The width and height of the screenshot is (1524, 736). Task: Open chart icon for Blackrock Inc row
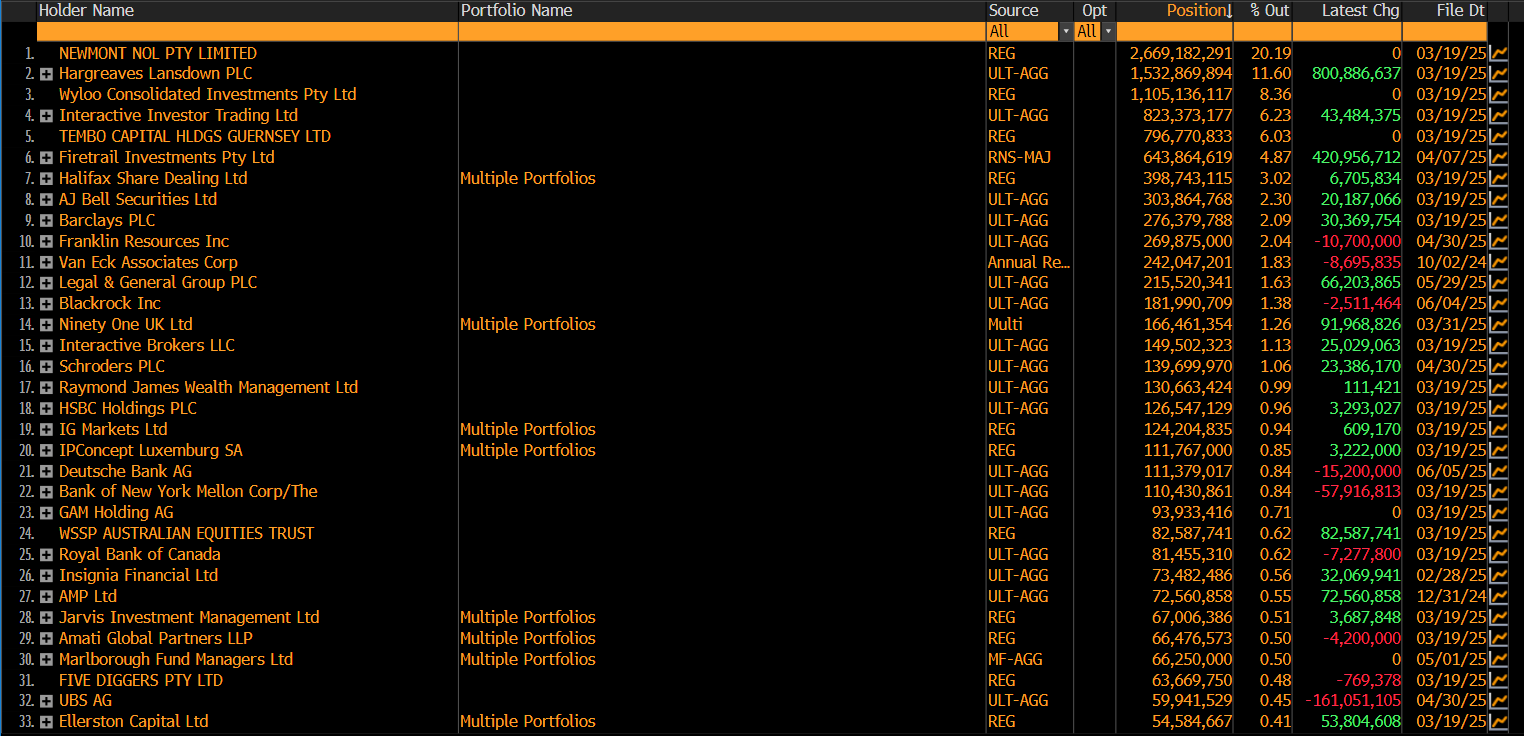(x=1498, y=304)
